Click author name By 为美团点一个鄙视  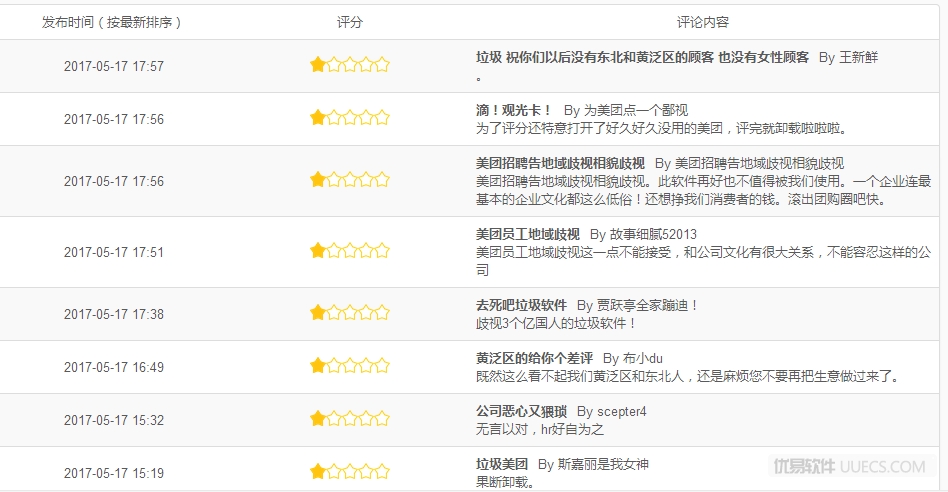[x=626, y=111]
